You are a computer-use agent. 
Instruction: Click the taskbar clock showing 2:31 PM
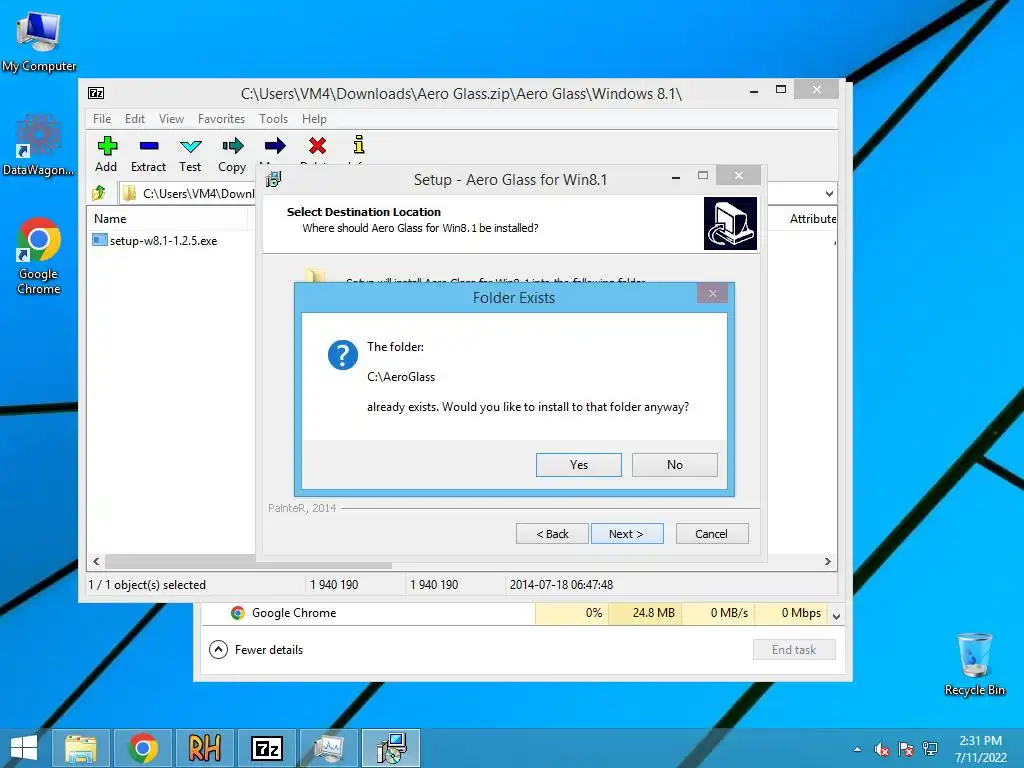(980, 749)
